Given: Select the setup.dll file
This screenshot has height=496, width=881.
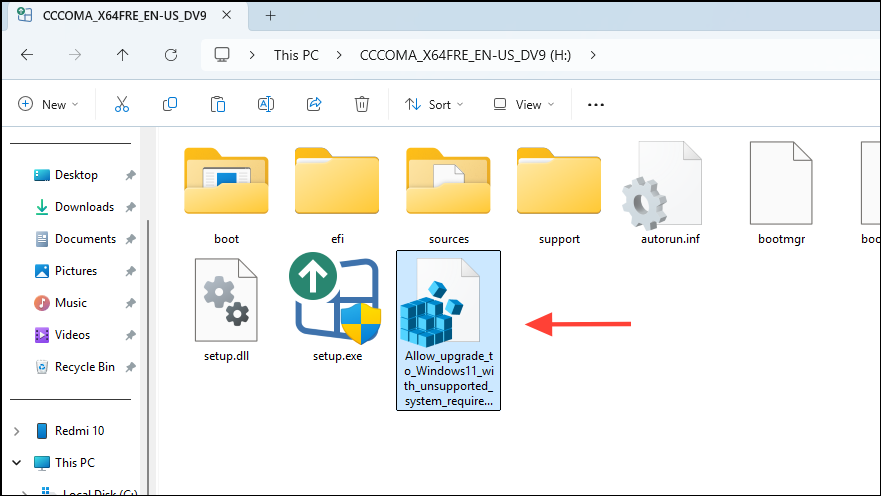Looking at the screenshot, I should 226,310.
